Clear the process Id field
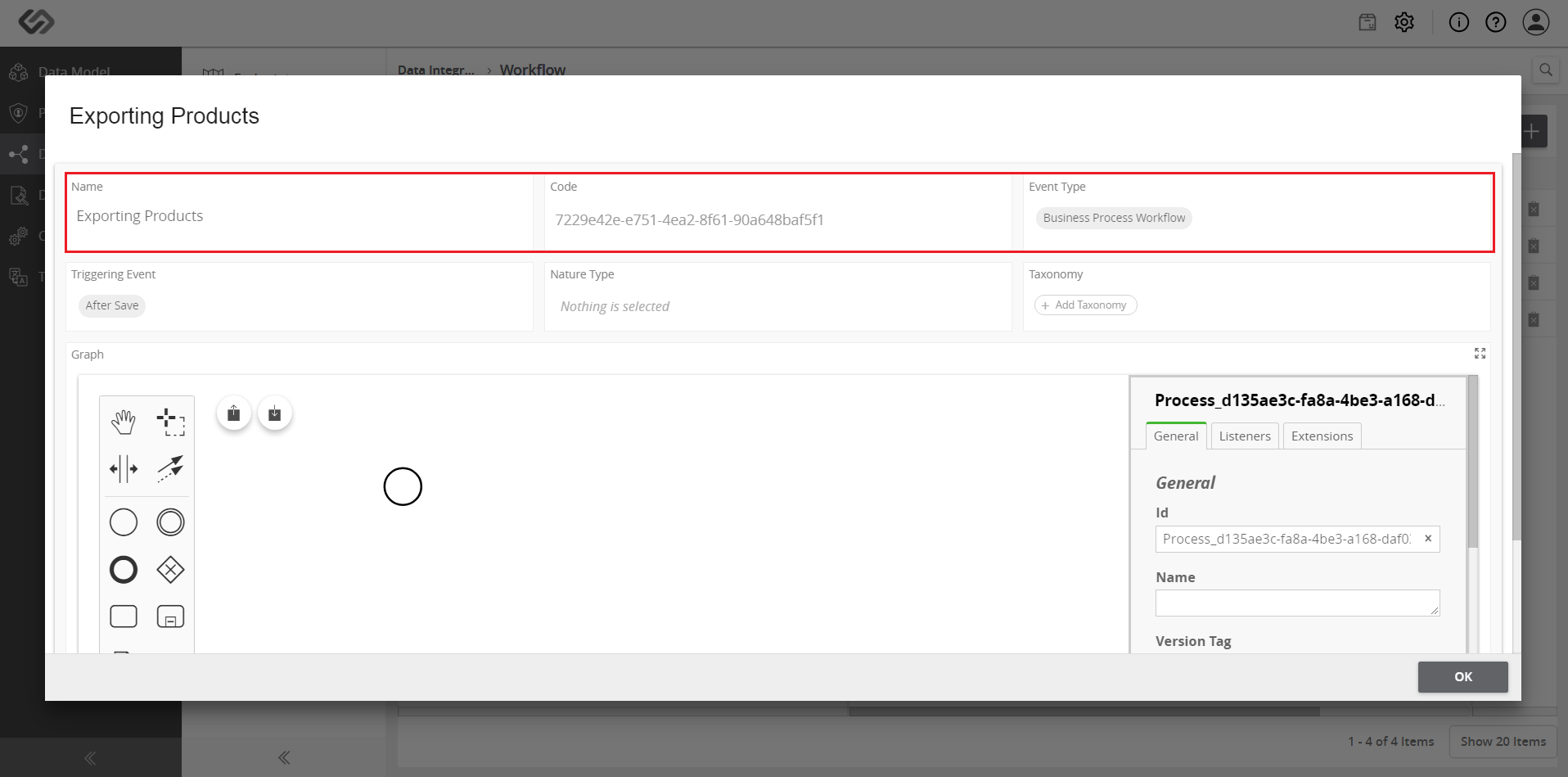This screenshot has width=1568, height=777. pyautogui.click(x=1428, y=539)
